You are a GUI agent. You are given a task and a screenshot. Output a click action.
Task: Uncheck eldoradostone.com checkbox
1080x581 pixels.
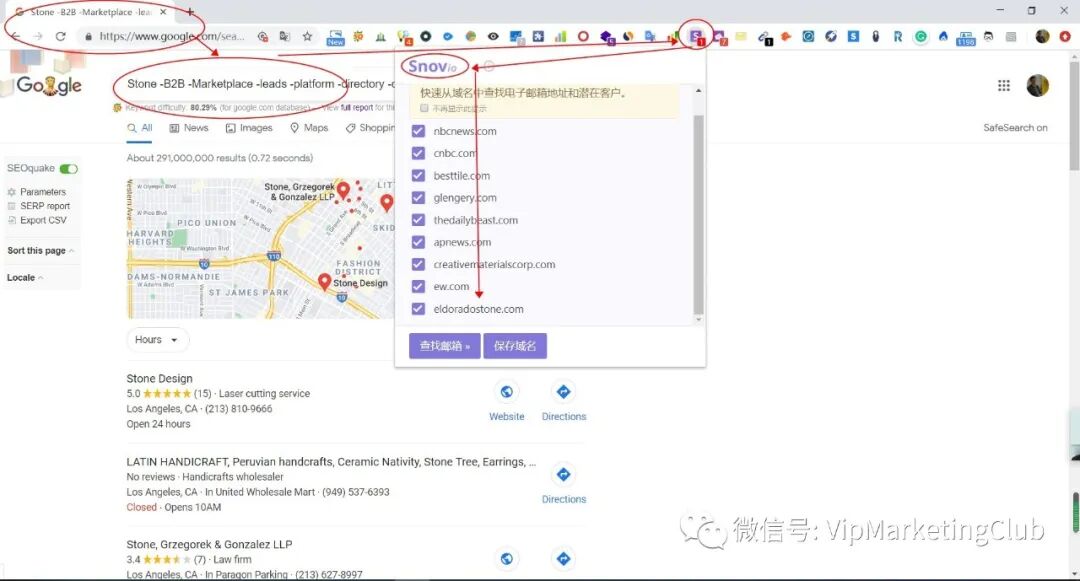click(x=418, y=308)
